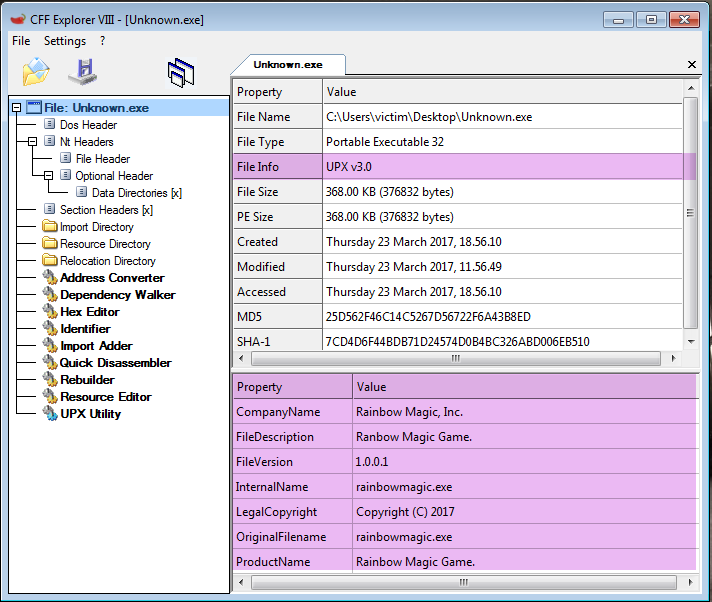Viewport: 712px width, 602px height.
Task: Open the Hex Editor tool
Action: [89, 312]
